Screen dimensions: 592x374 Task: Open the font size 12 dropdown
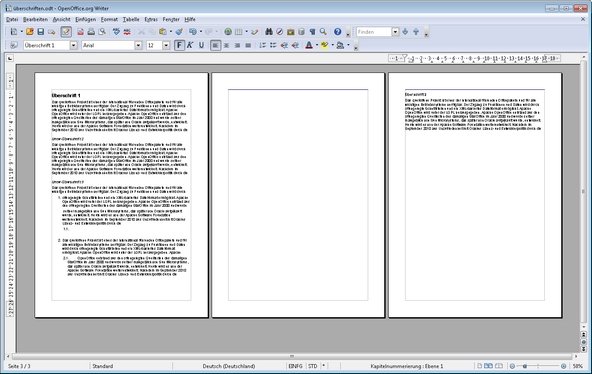coord(166,45)
